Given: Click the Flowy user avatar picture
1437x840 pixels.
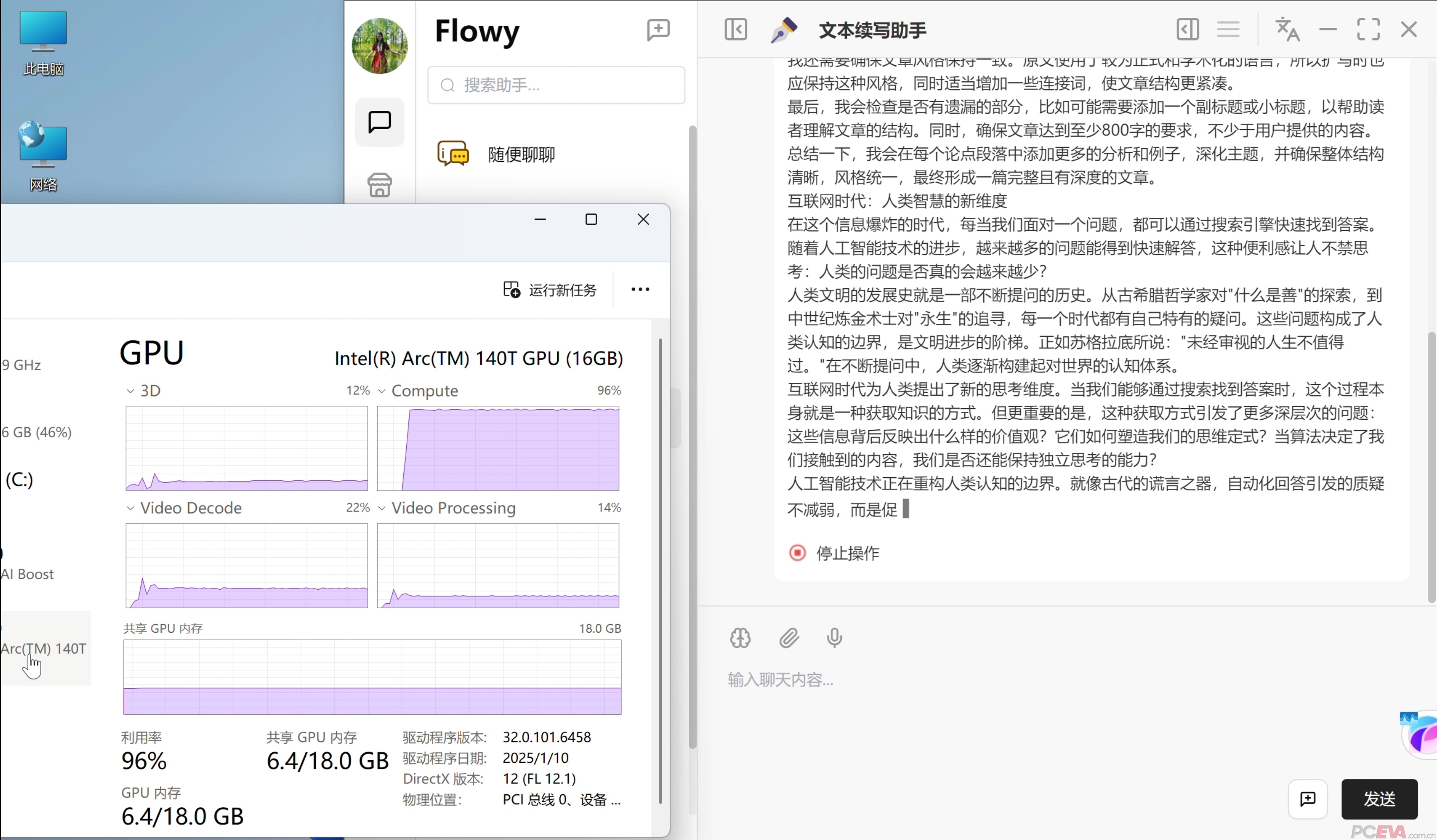Looking at the screenshot, I should pyautogui.click(x=379, y=46).
